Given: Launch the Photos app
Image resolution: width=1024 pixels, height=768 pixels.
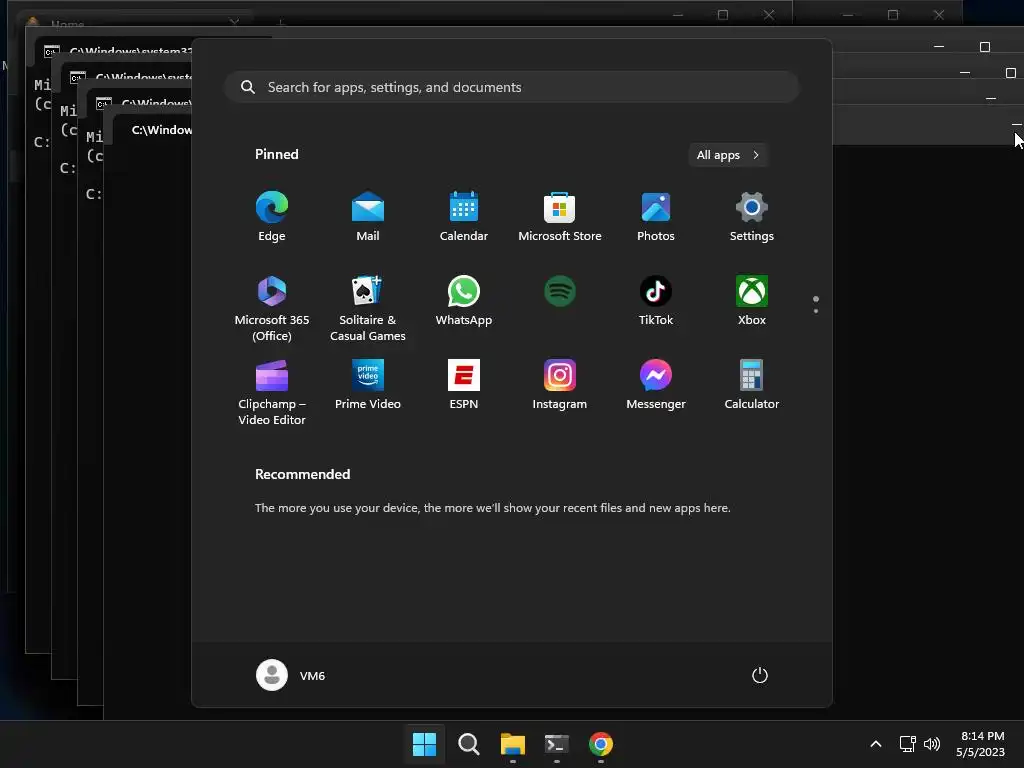Looking at the screenshot, I should point(656,217).
